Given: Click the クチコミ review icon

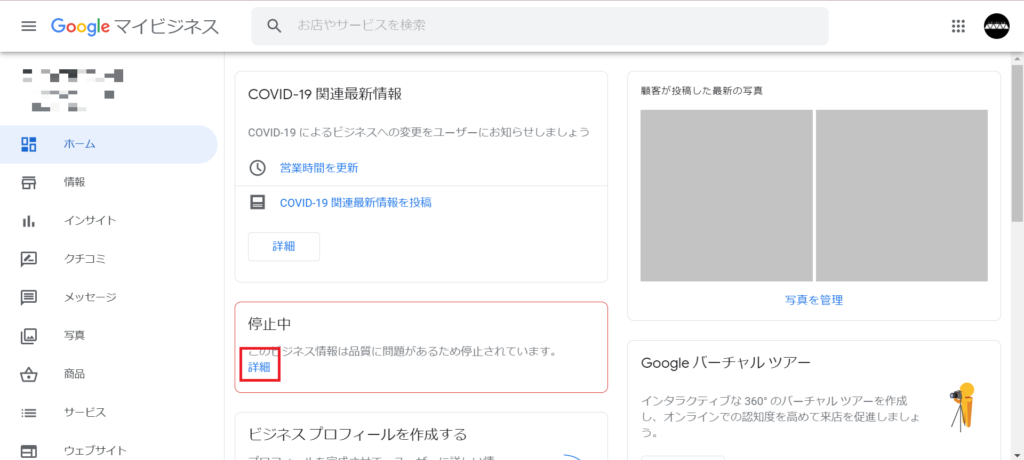Looking at the screenshot, I should 29,259.
